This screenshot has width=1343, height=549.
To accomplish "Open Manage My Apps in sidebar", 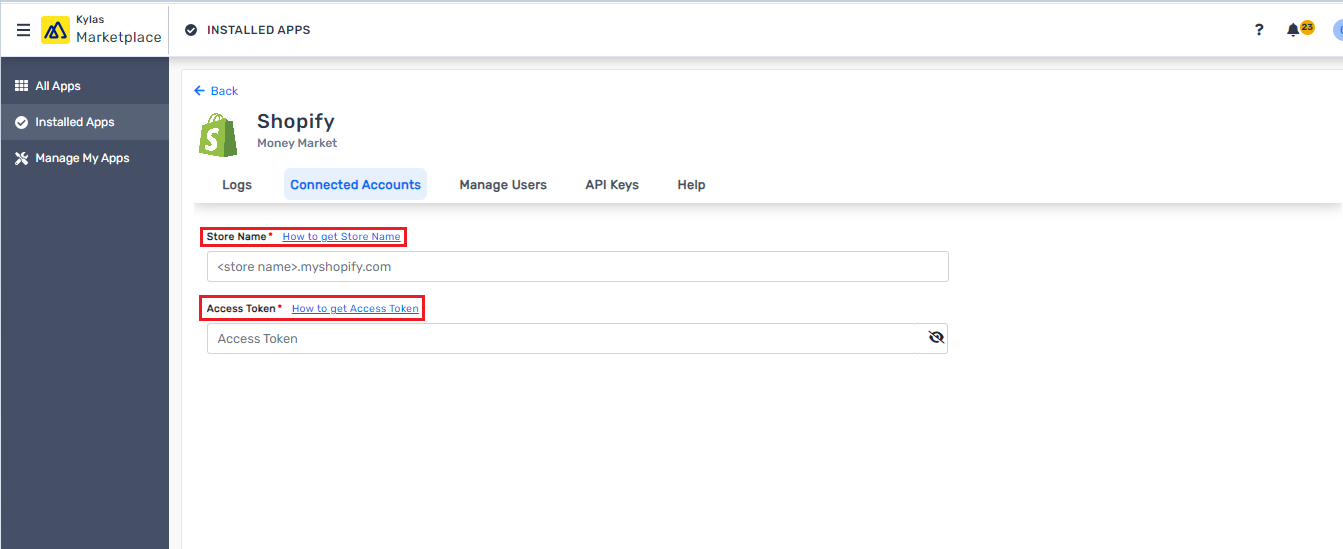I will tap(82, 158).
